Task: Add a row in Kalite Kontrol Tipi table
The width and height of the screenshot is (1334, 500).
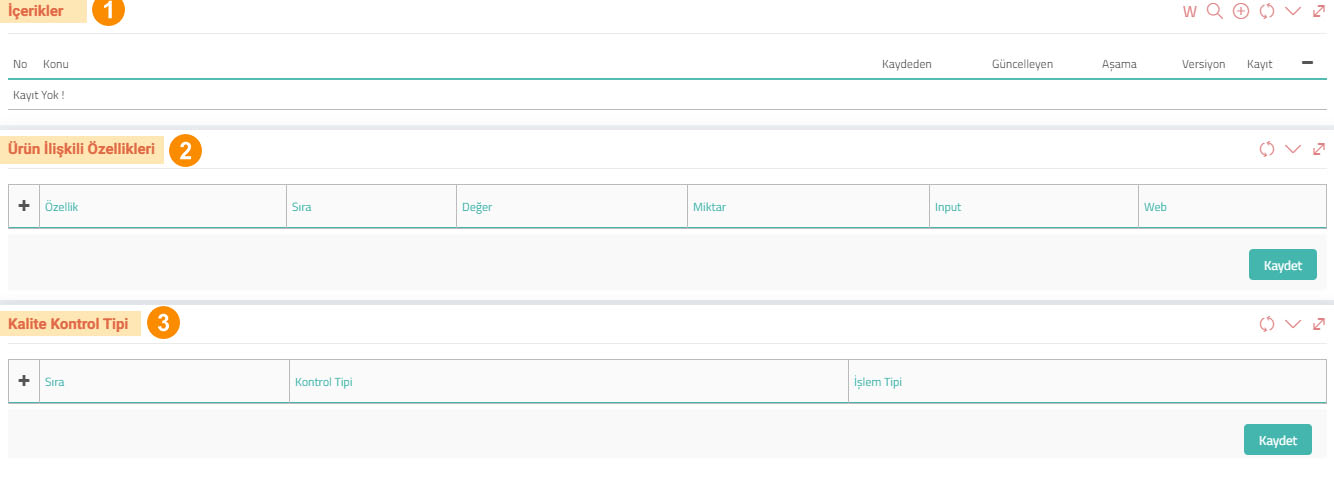Action: point(24,381)
